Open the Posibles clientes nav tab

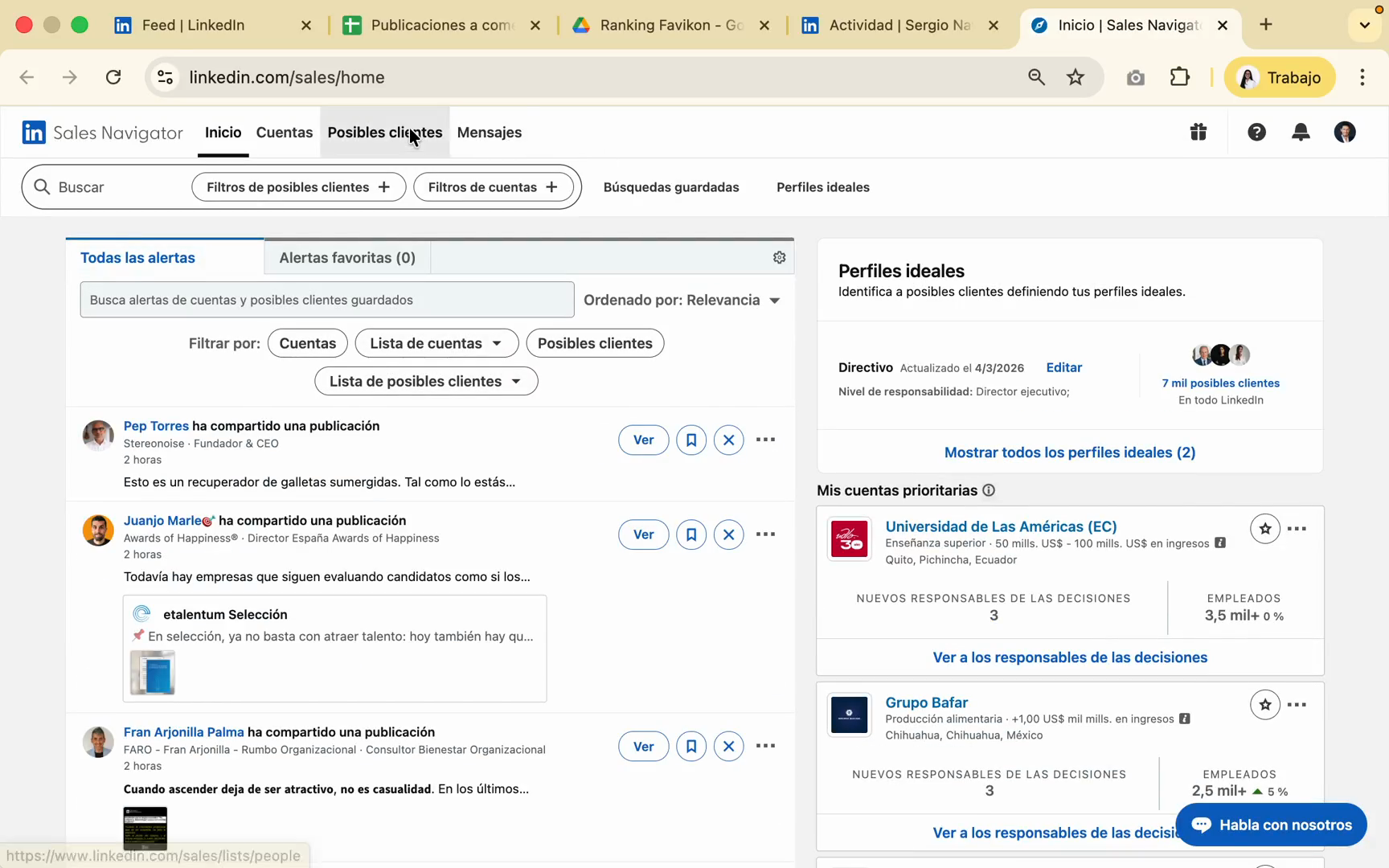point(385,133)
